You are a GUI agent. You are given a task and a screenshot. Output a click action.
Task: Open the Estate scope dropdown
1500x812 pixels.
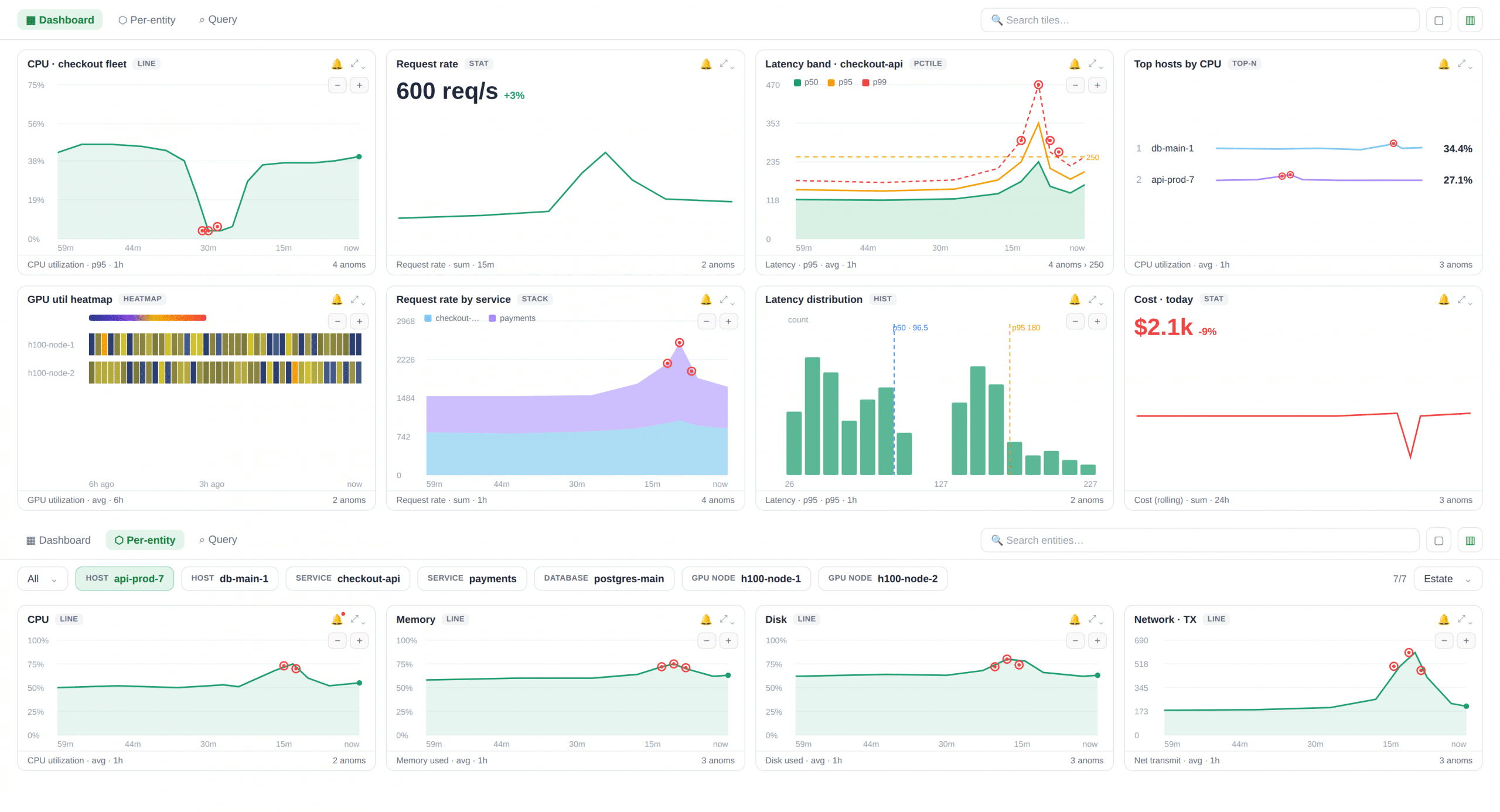(1448, 579)
